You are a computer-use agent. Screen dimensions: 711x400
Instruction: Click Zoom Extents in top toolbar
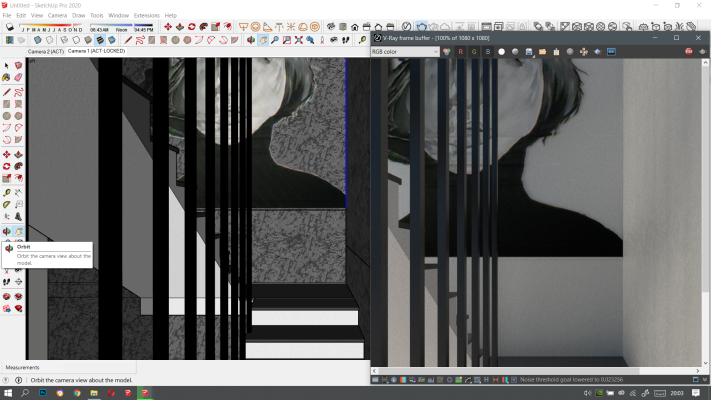298,40
